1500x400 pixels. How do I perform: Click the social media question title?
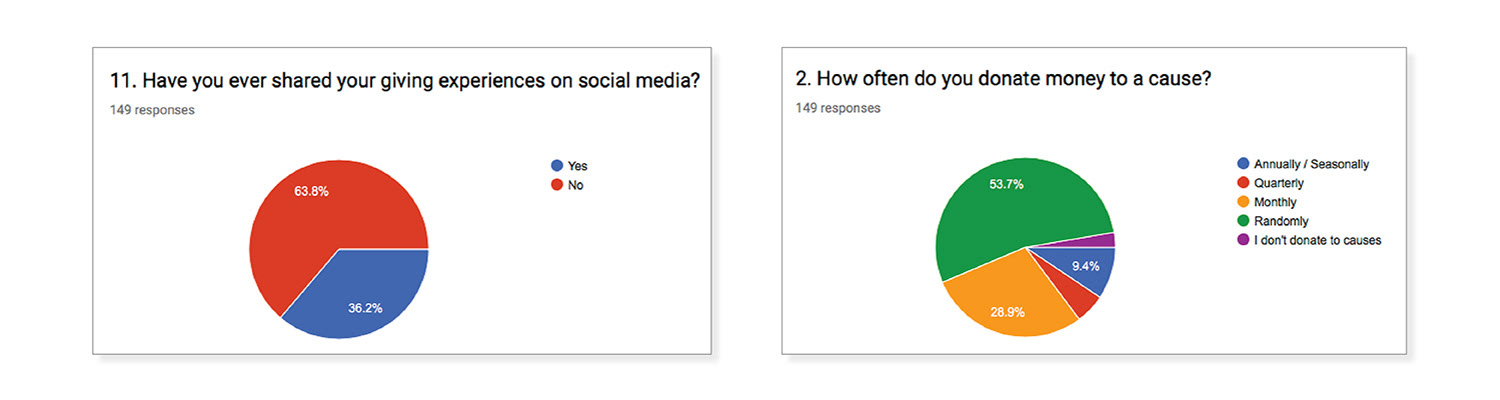[404, 82]
